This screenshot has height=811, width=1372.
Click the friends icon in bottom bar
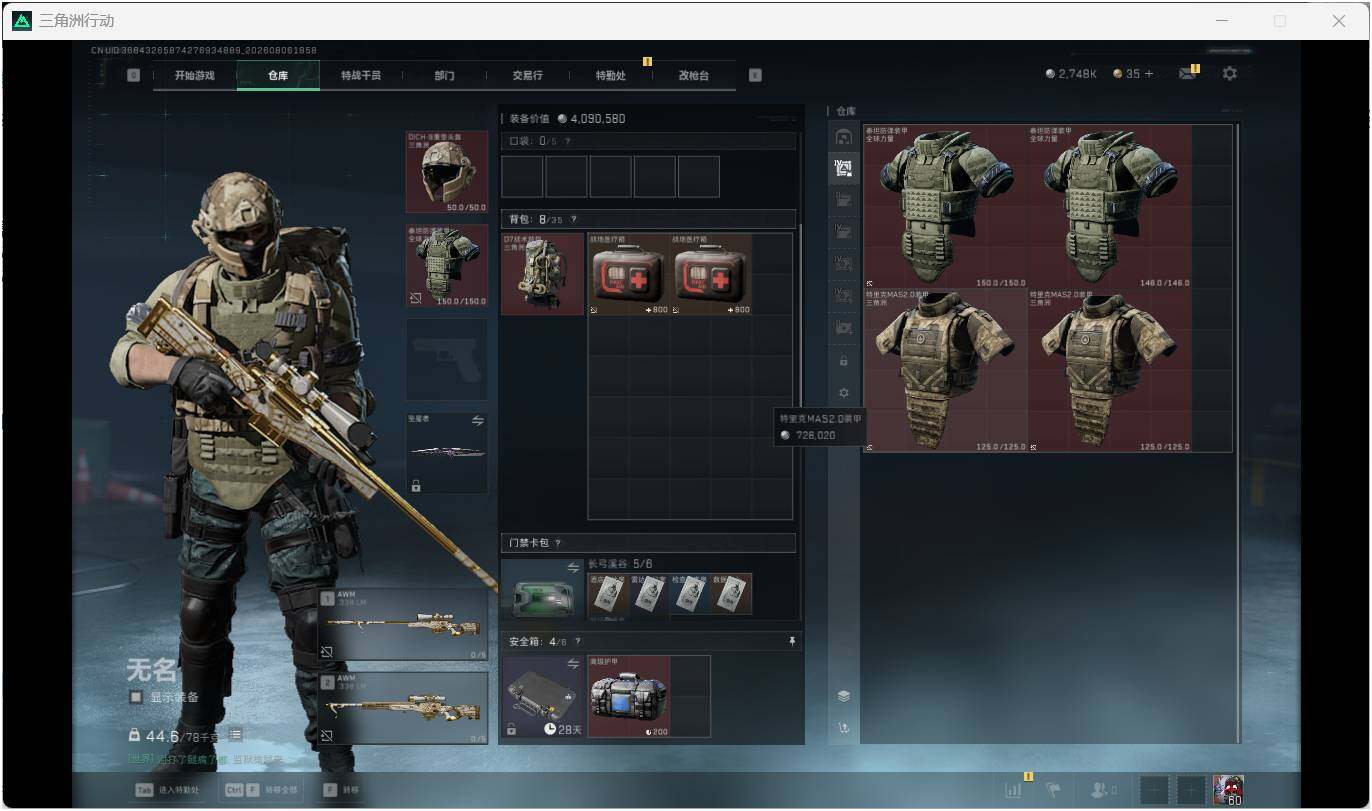1101,790
